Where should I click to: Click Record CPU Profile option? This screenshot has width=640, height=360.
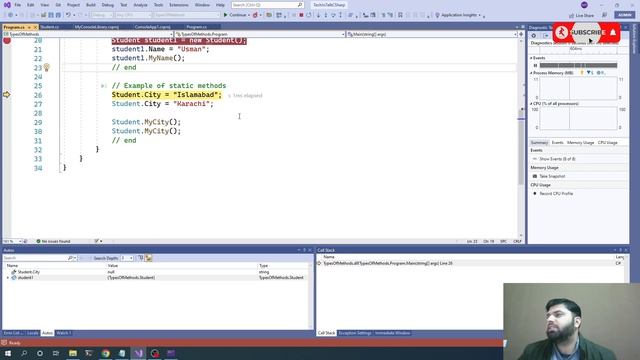click(x=556, y=193)
